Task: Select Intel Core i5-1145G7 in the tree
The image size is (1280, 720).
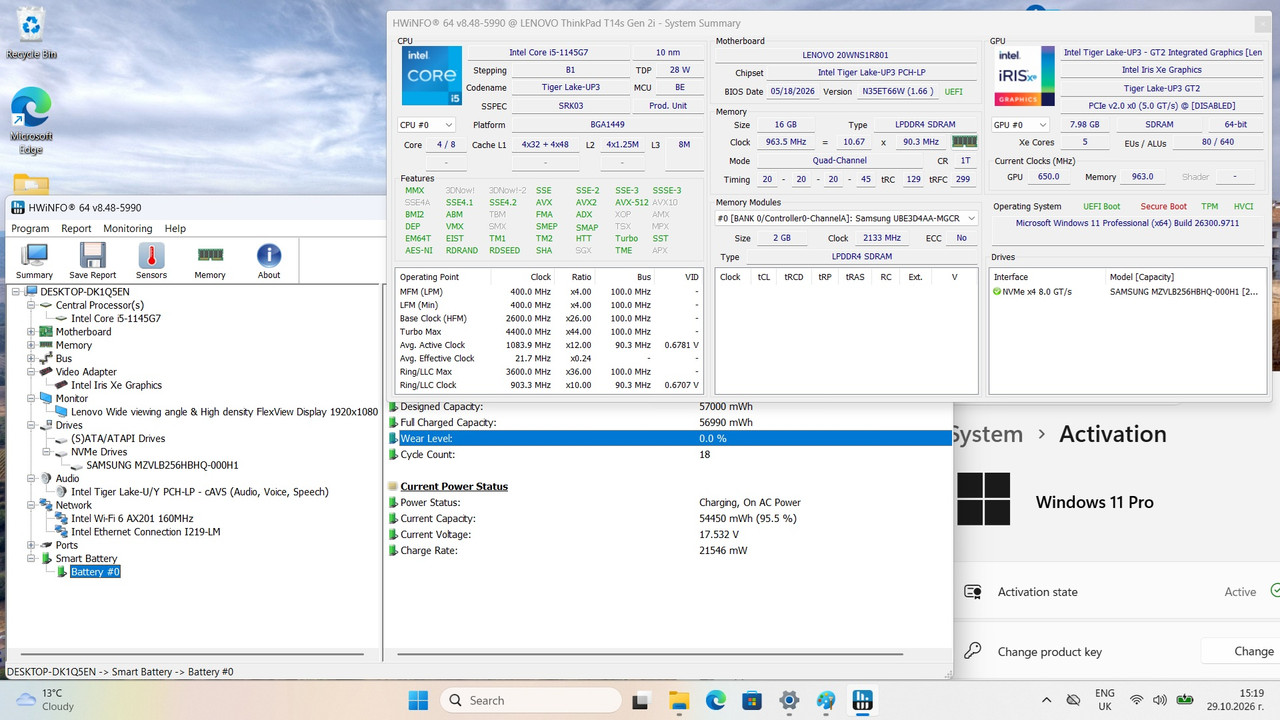Action: (116, 318)
